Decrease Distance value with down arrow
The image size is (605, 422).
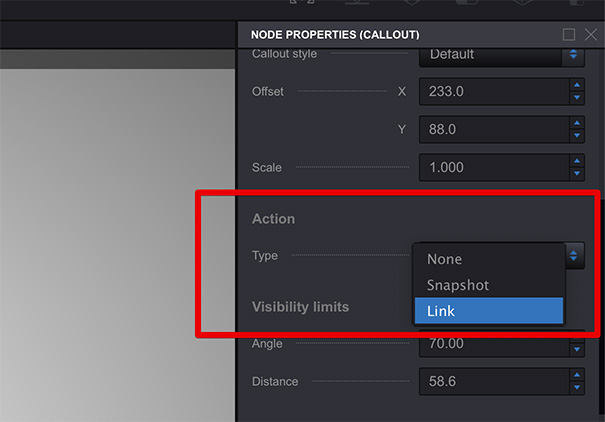click(577, 387)
